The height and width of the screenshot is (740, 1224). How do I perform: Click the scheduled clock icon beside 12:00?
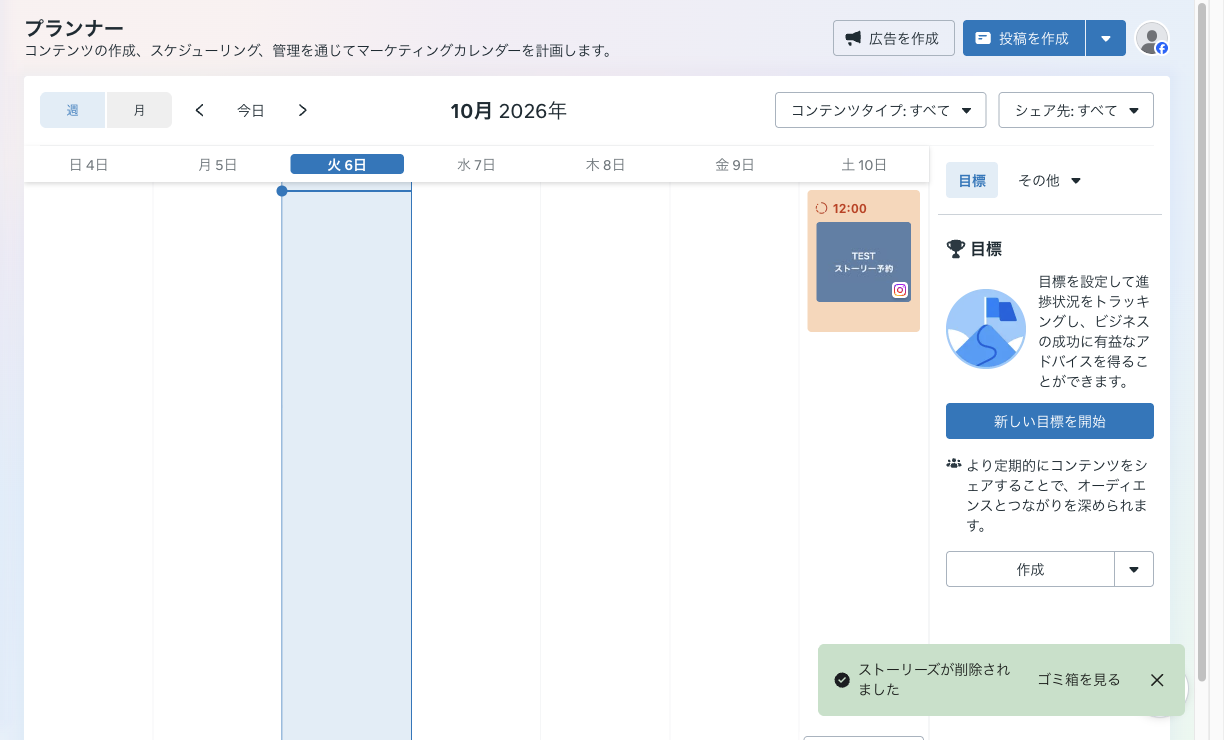tap(822, 208)
